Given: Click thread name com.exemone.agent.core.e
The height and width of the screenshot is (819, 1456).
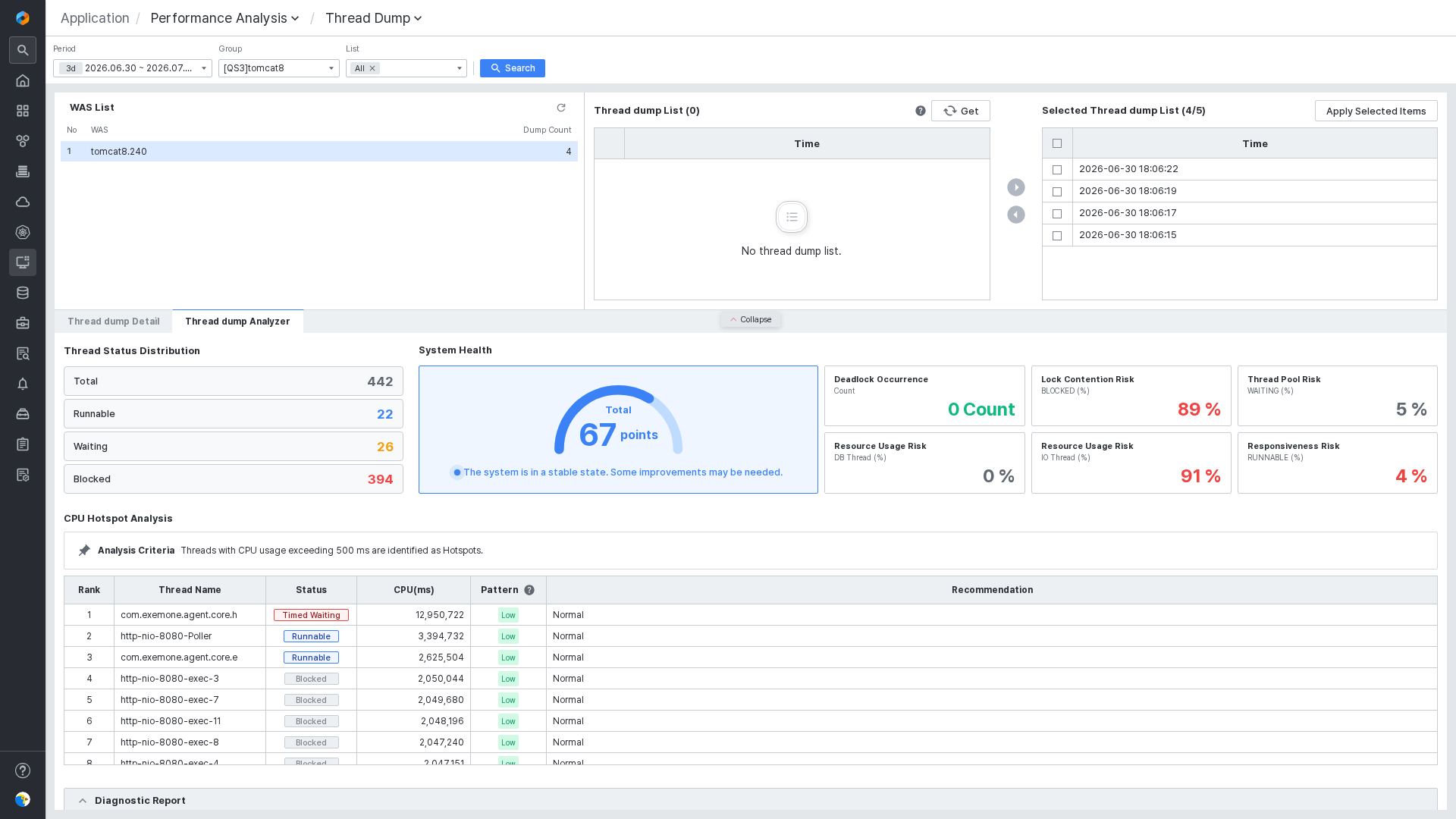Looking at the screenshot, I should click(179, 657).
